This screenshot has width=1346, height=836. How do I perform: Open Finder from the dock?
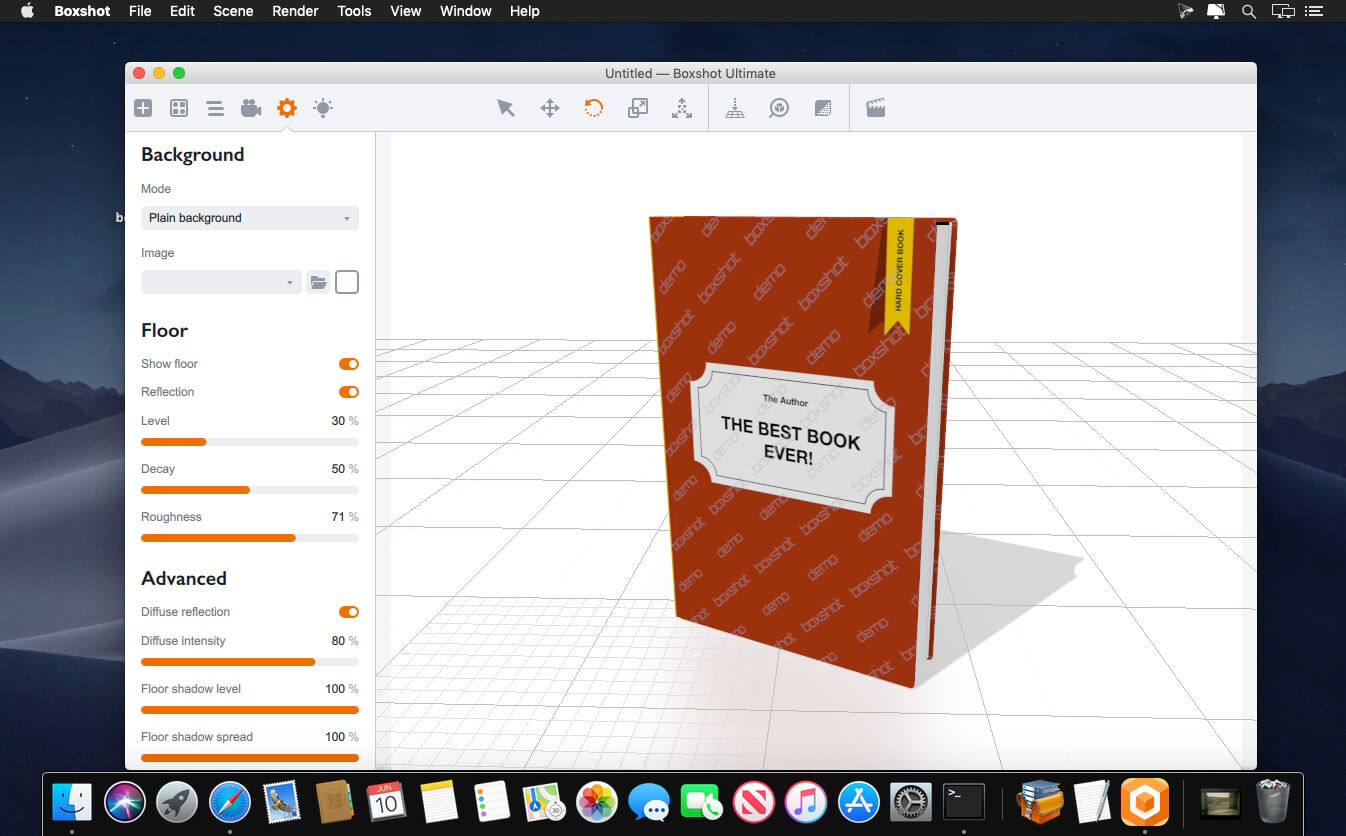(72, 802)
